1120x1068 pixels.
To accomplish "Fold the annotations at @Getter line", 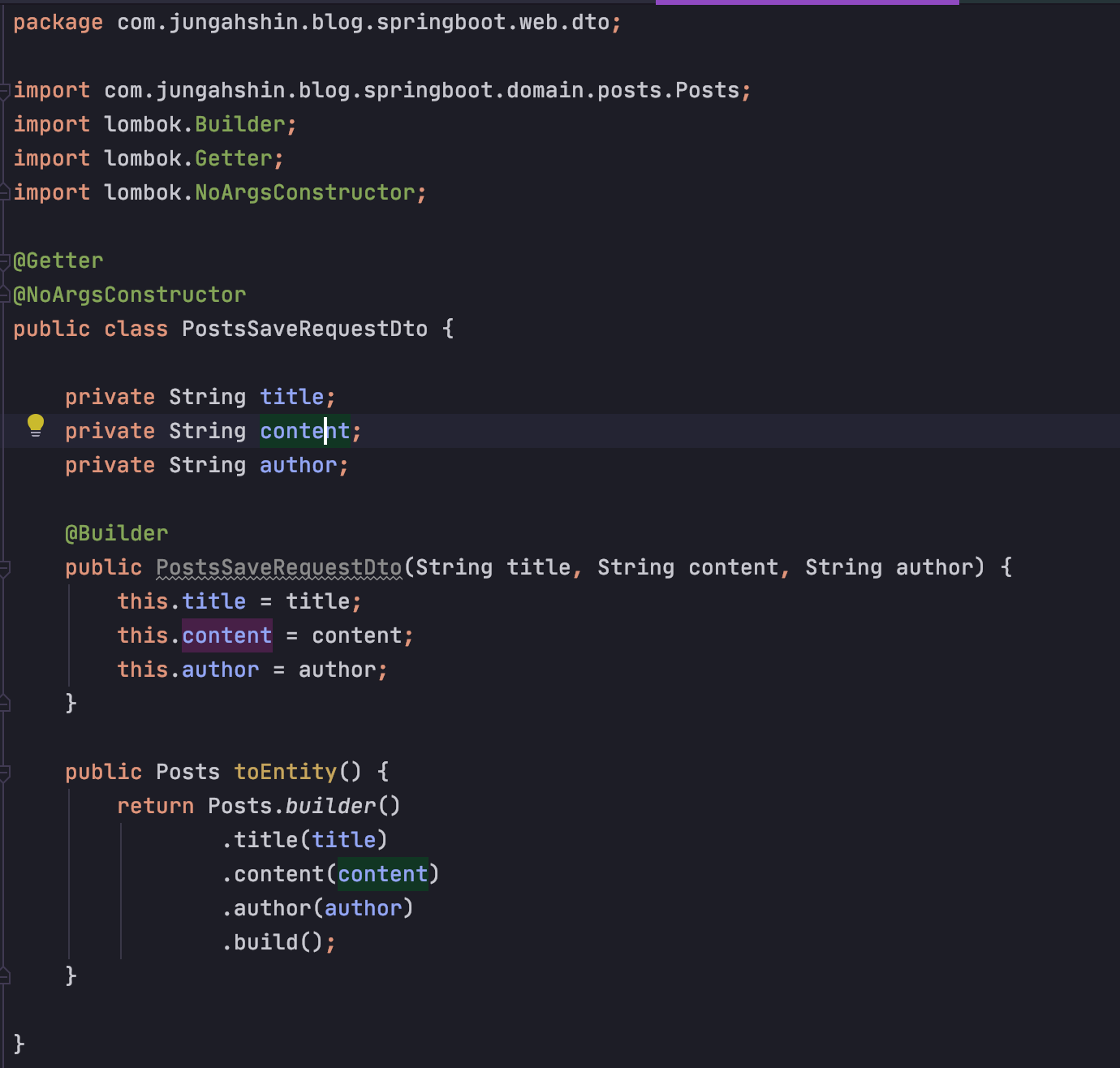I will click(5, 261).
